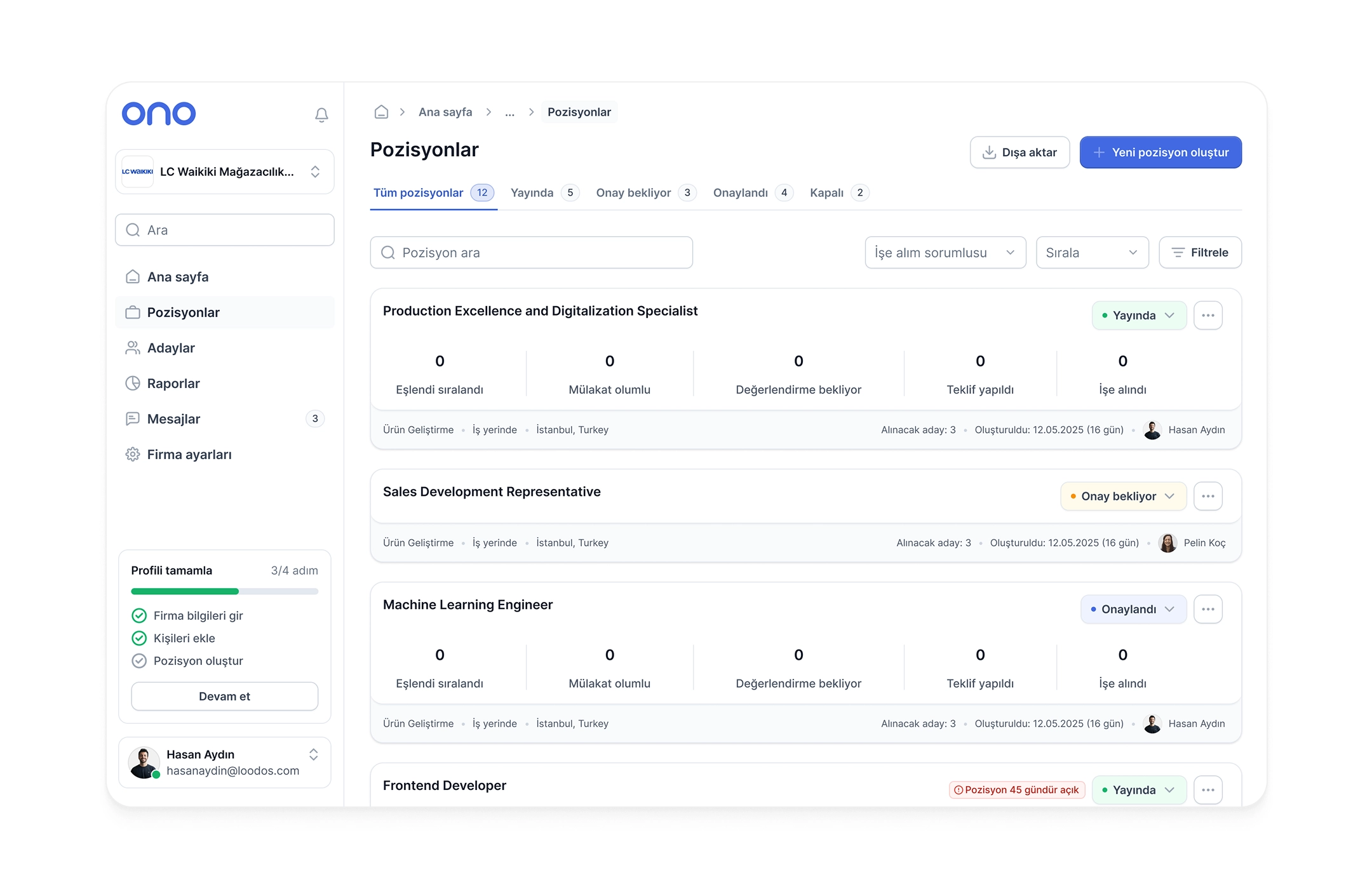This screenshot has height=889, width=1372.
Task: Change Onay bekliyor status dropdown
Action: click(1122, 497)
